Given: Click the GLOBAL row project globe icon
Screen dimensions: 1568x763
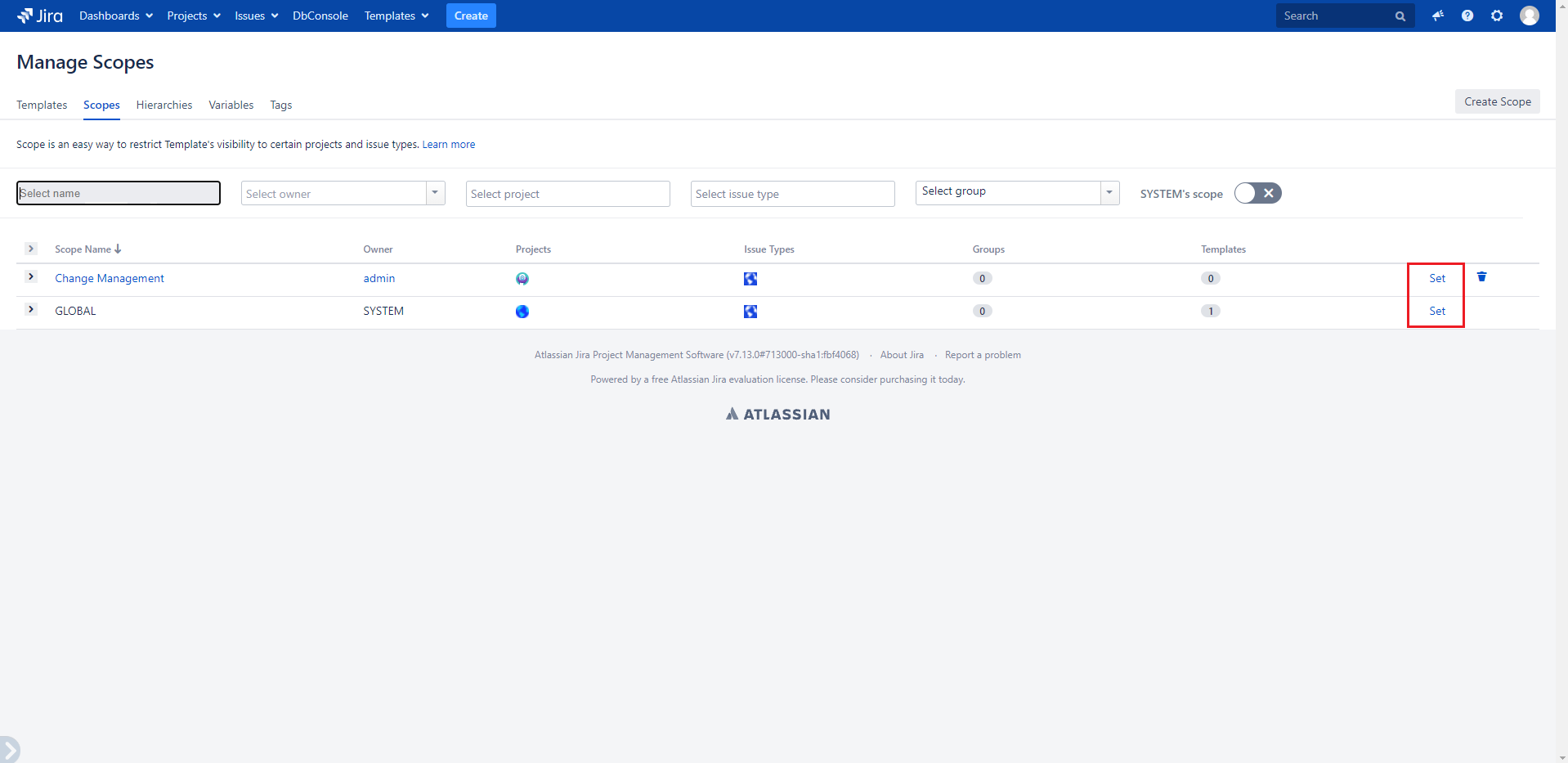Looking at the screenshot, I should [x=522, y=312].
